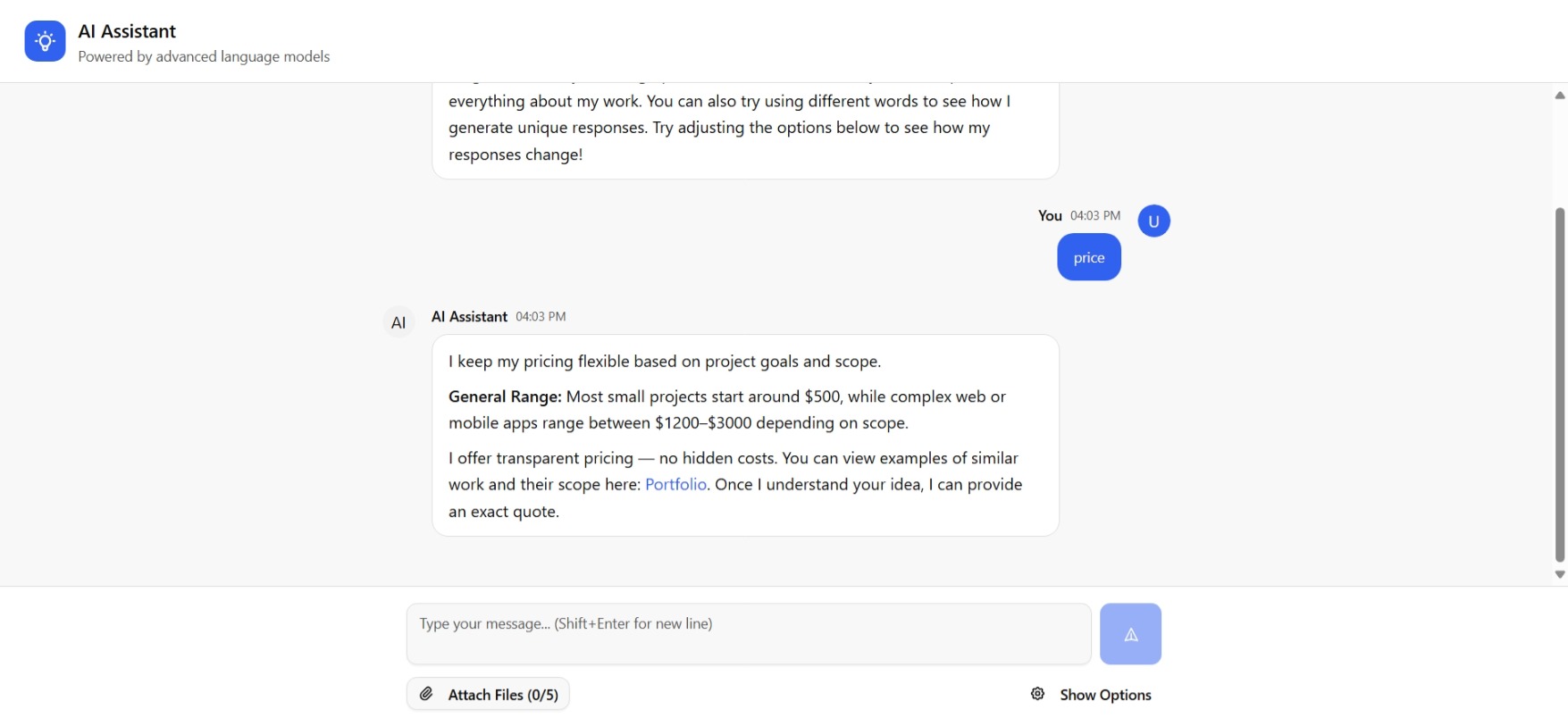
Task: Click the scrollbar down arrow
Action: (1560, 575)
